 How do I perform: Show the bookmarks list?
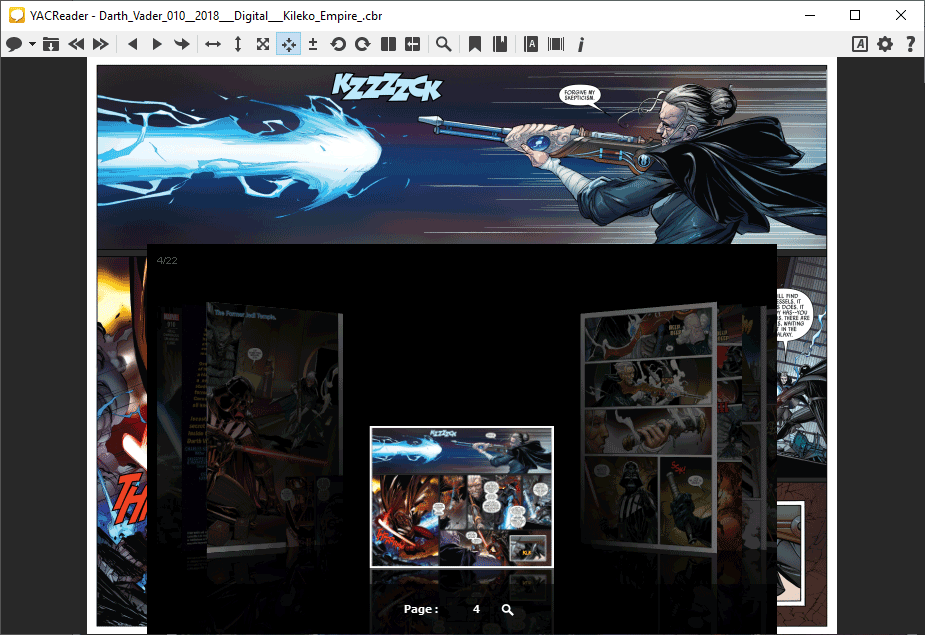(x=500, y=44)
